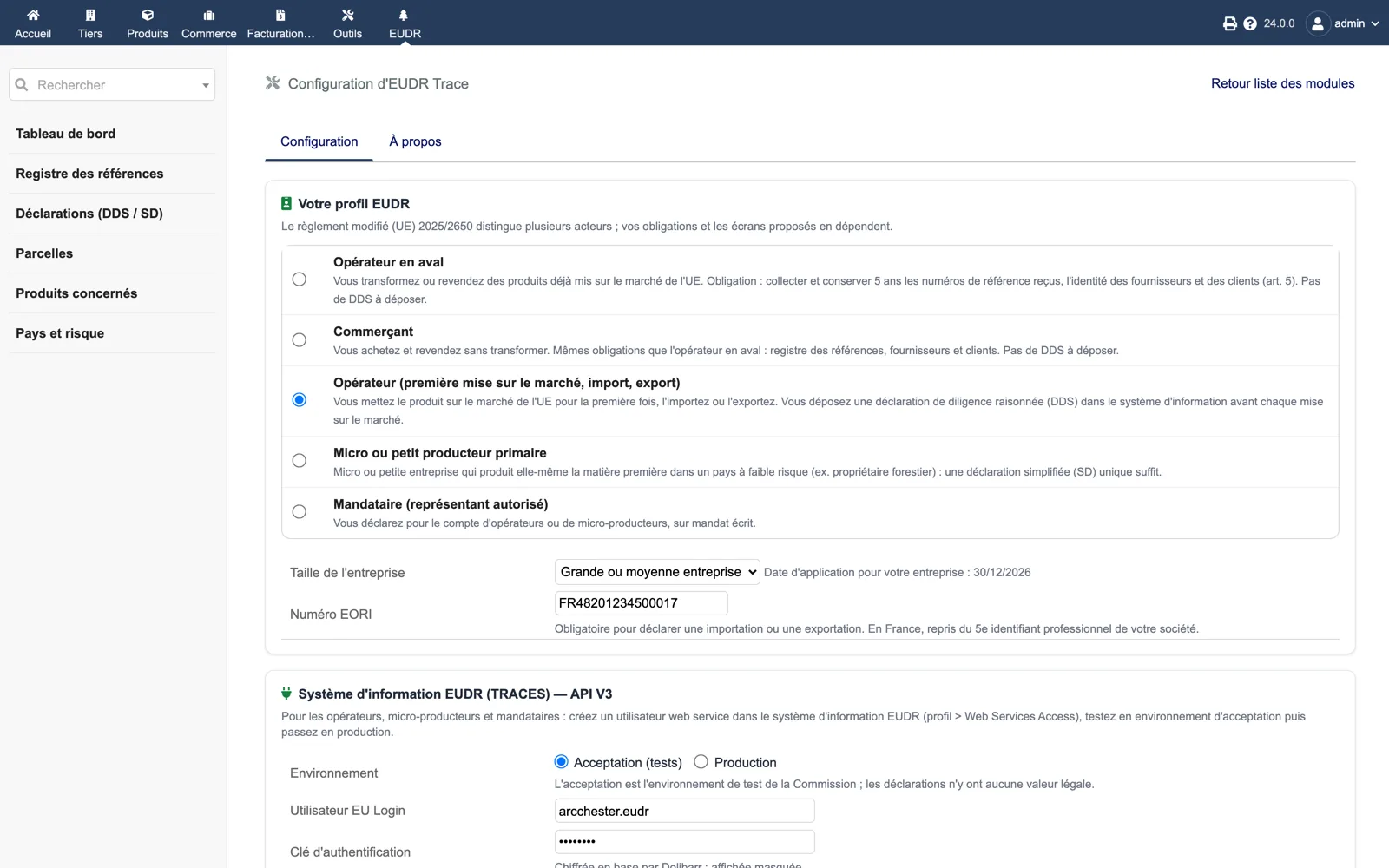Click the green plug icon by Système d'information
Viewport: 1389px width, 868px height.
(286, 694)
